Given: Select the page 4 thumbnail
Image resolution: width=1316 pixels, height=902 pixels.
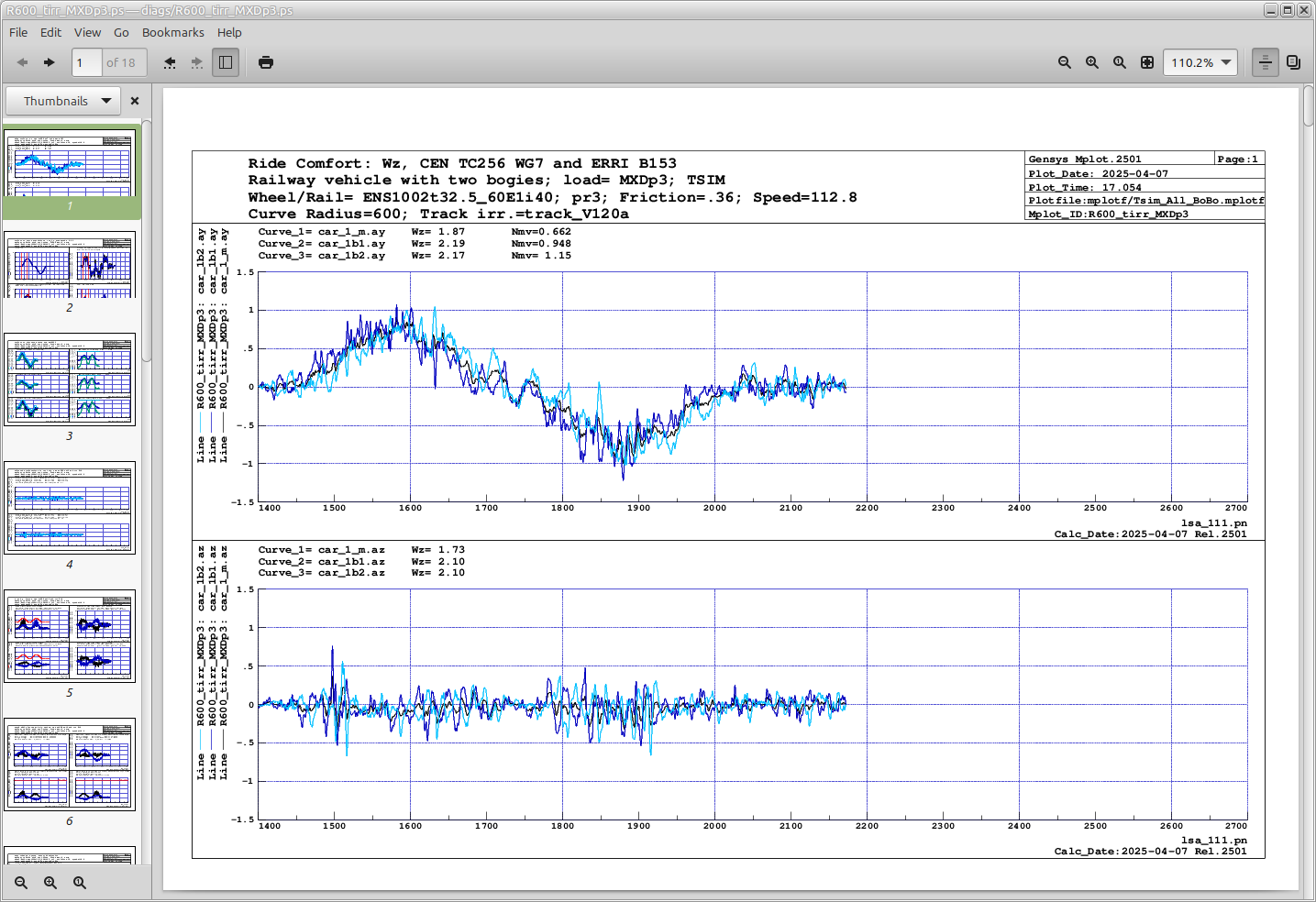Looking at the screenshot, I should point(70,508).
